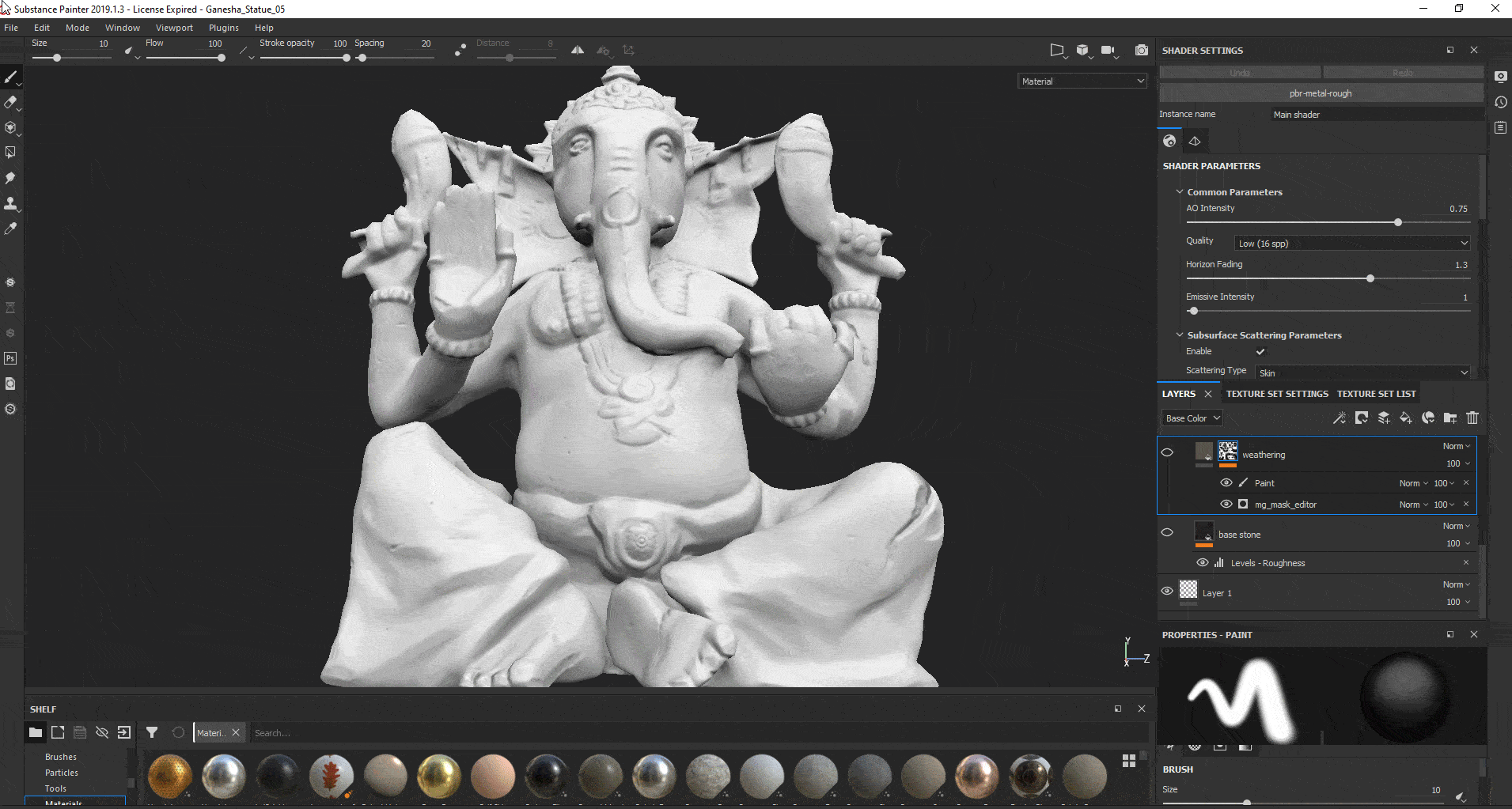This screenshot has width=1512, height=809.
Task: Disable Subsurface Scattering Enable checkbox
Action: pyautogui.click(x=1260, y=350)
